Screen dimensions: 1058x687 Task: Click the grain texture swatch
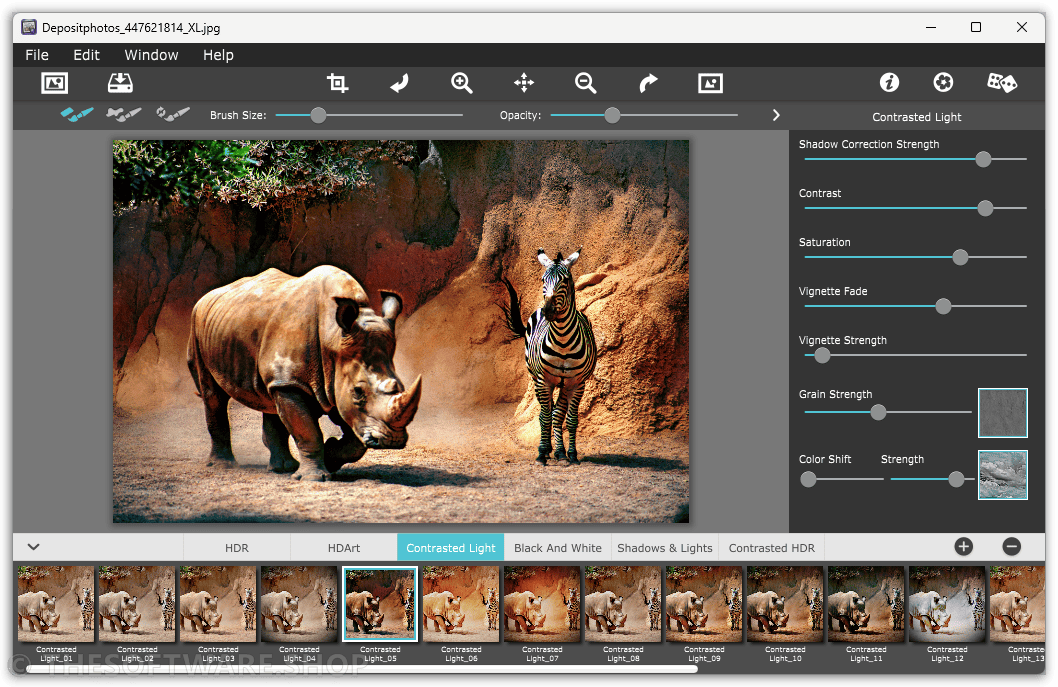[1003, 412]
